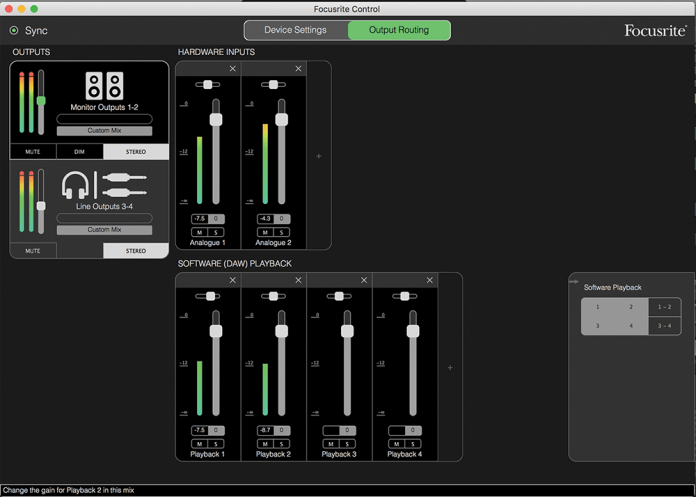The width and height of the screenshot is (696, 497).
Task: Dim Monitor Outputs 1-2
Action: tap(79, 152)
